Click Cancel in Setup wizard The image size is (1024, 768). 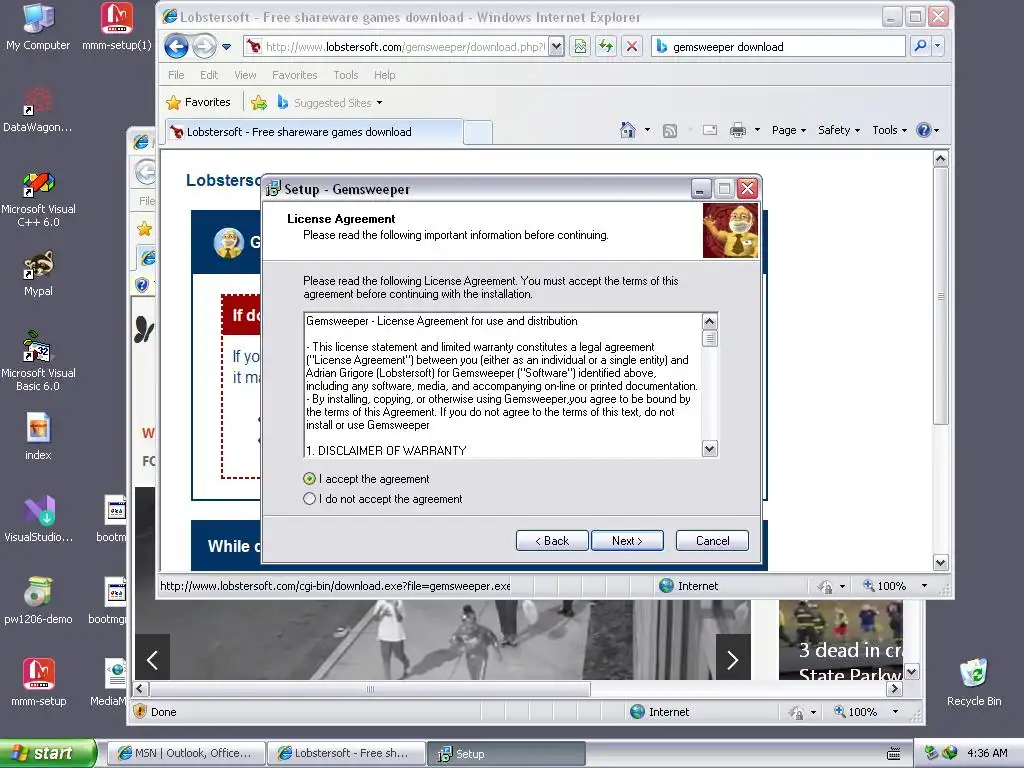[x=712, y=541]
